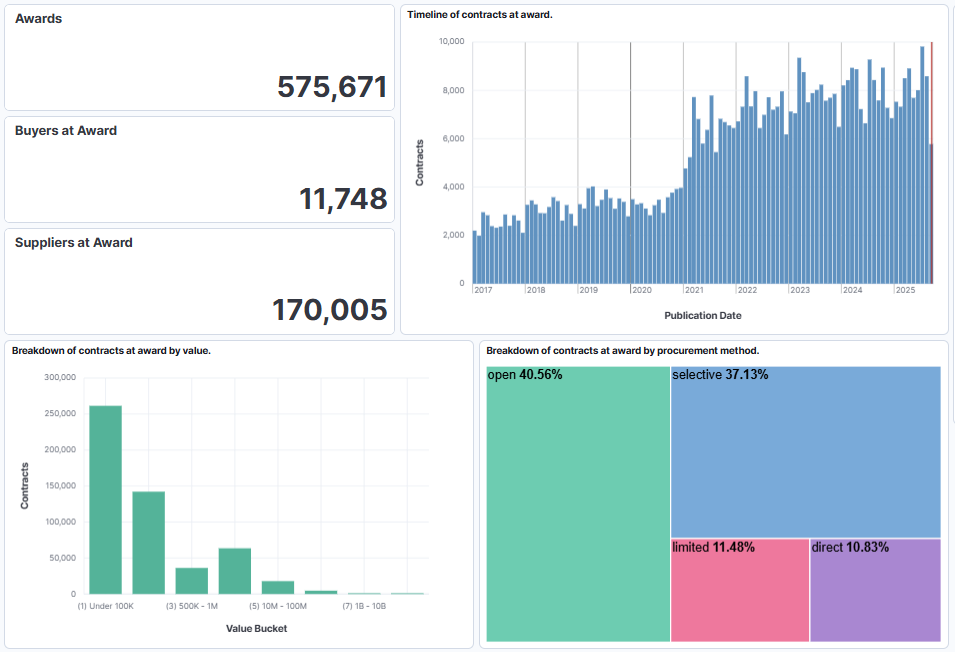Select the green open 40.56% treemap tile
This screenshot has height=652, width=955.
click(x=575, y=500)
